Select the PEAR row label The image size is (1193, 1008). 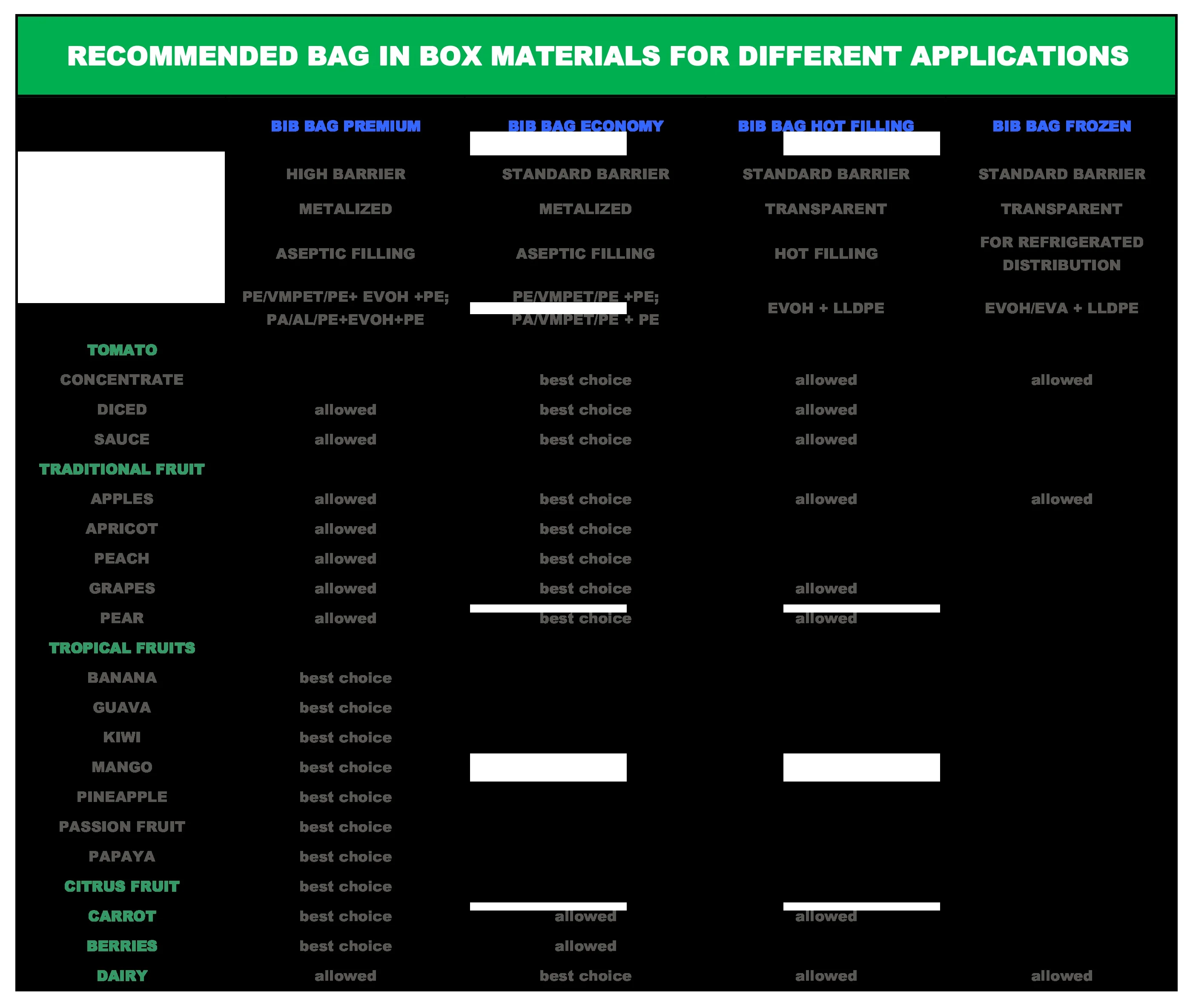pos(122,618)
